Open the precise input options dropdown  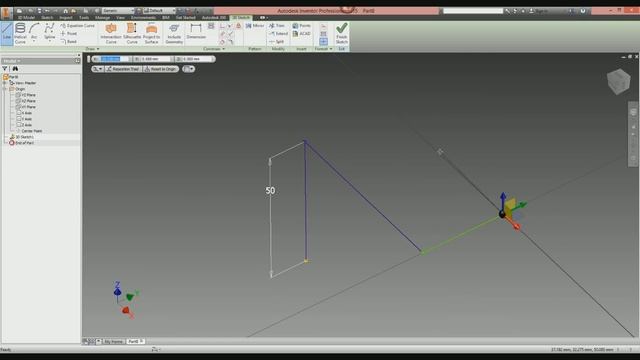pyautogui.click(x=189, y=69)
